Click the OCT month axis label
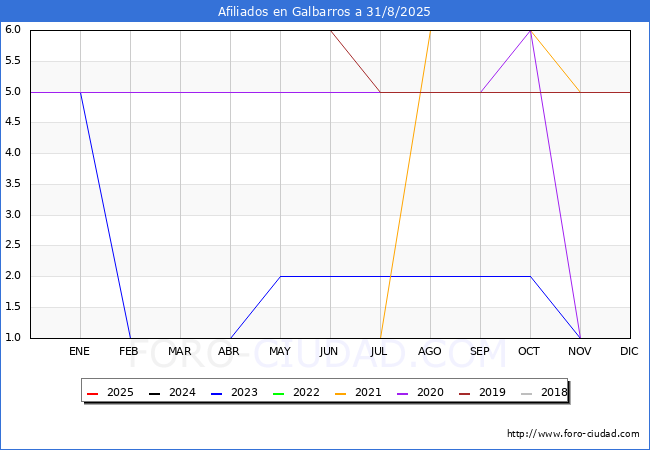 pyautogui.click(x=529, y=351)
